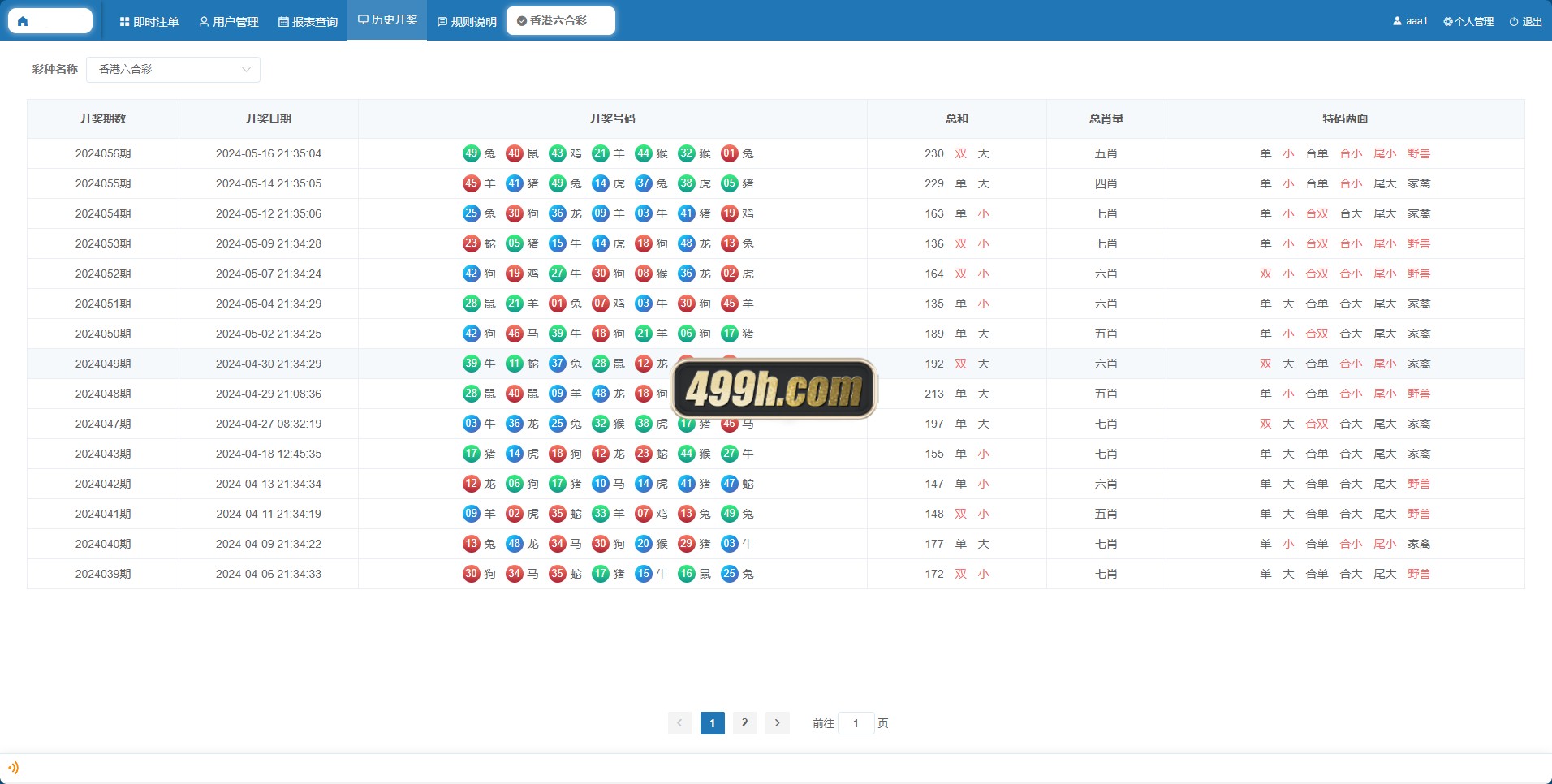Click ball 33 in row 2024041期
This screenshot has height=784, width=1552.
click(x=601, y=513)
